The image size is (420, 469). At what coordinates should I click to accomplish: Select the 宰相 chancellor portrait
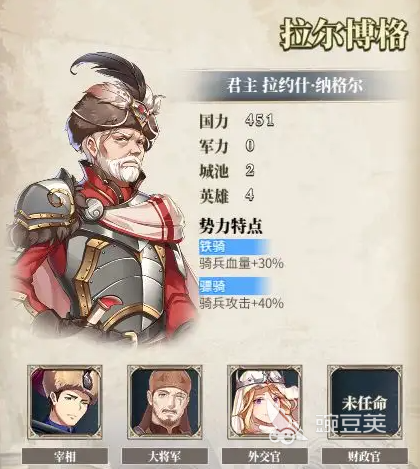[65, 402]
